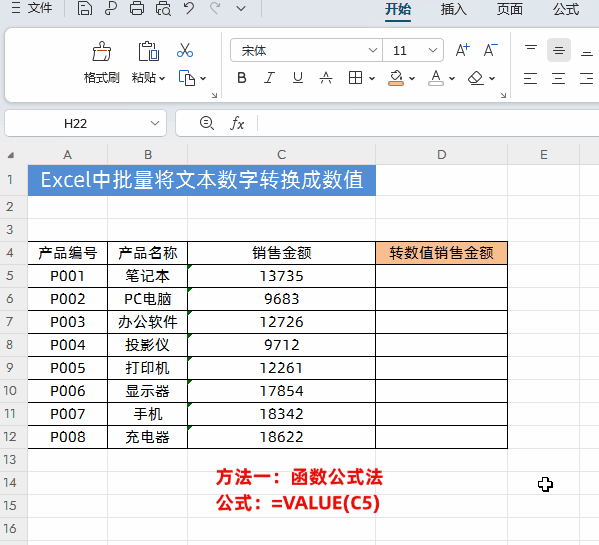The height and width of the screenshot is (545, 599).
Task: Click the Format Painter brush icon
Action: click(101, 52)
